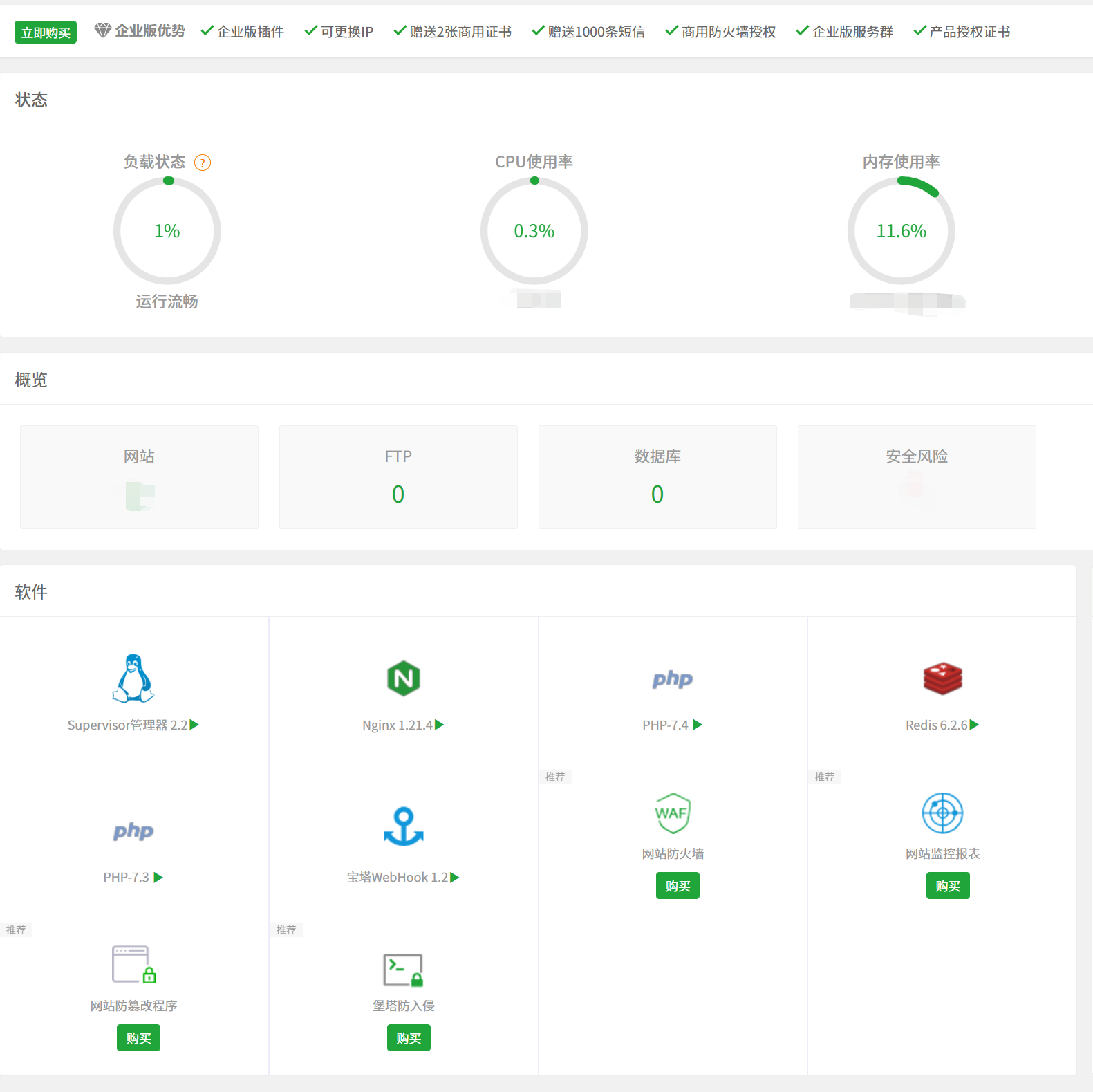Click 推荐 tag on 网站防篡改程序 card

[16, 930]
